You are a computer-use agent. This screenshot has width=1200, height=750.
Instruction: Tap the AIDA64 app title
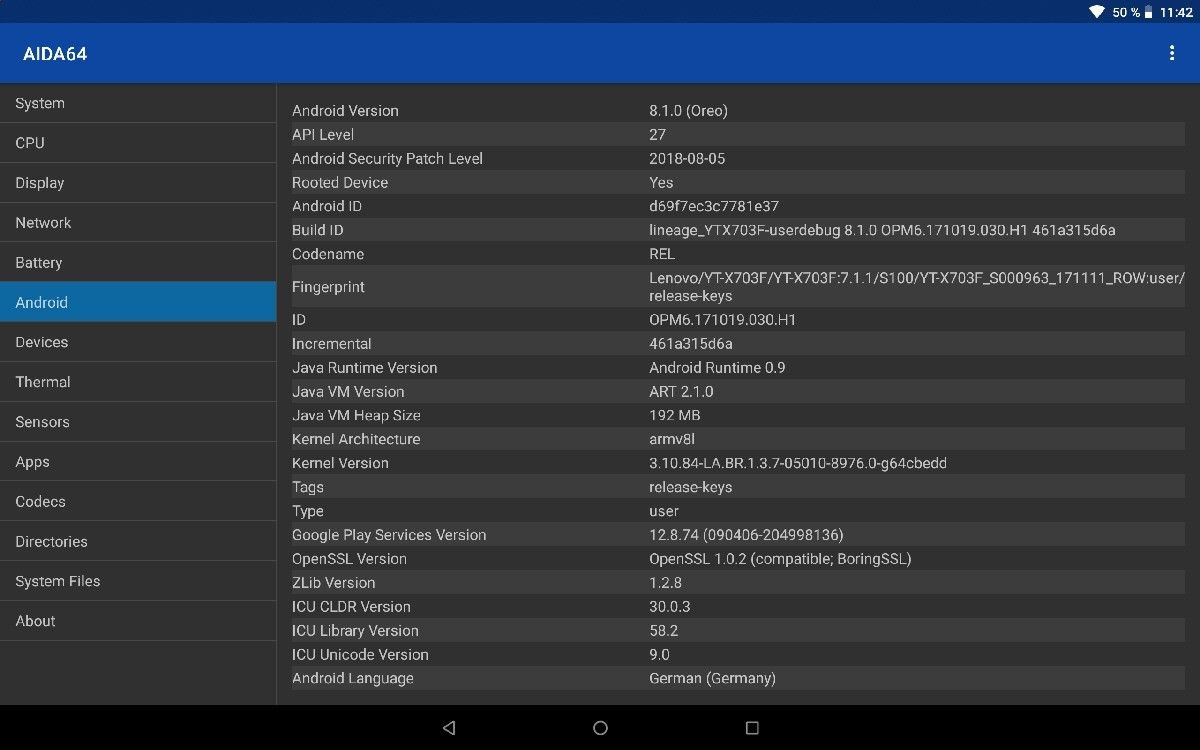pos(55,54)
